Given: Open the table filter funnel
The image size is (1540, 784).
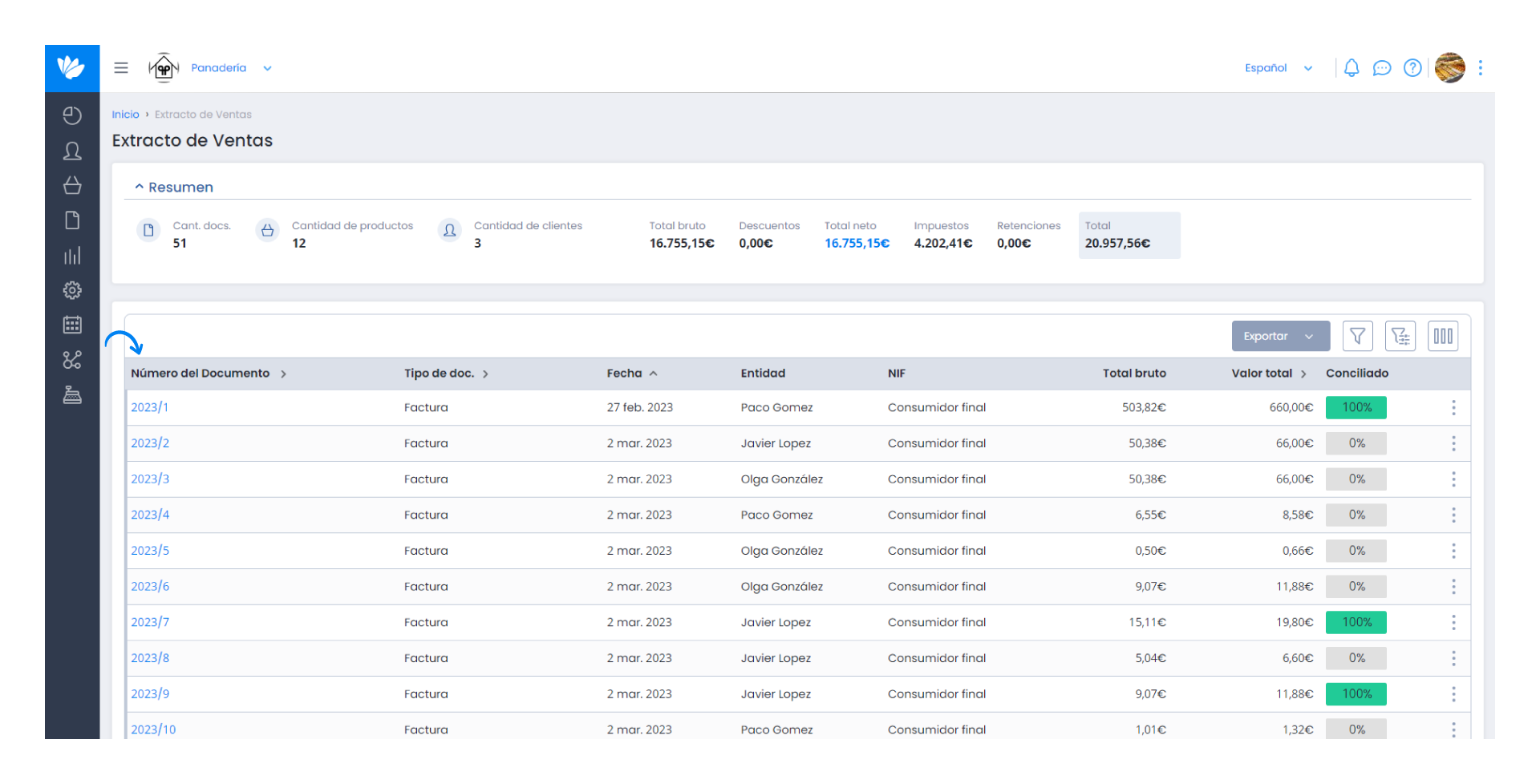Looking at the screenshot, I should pyautogui.click(x=1357, y=336).
